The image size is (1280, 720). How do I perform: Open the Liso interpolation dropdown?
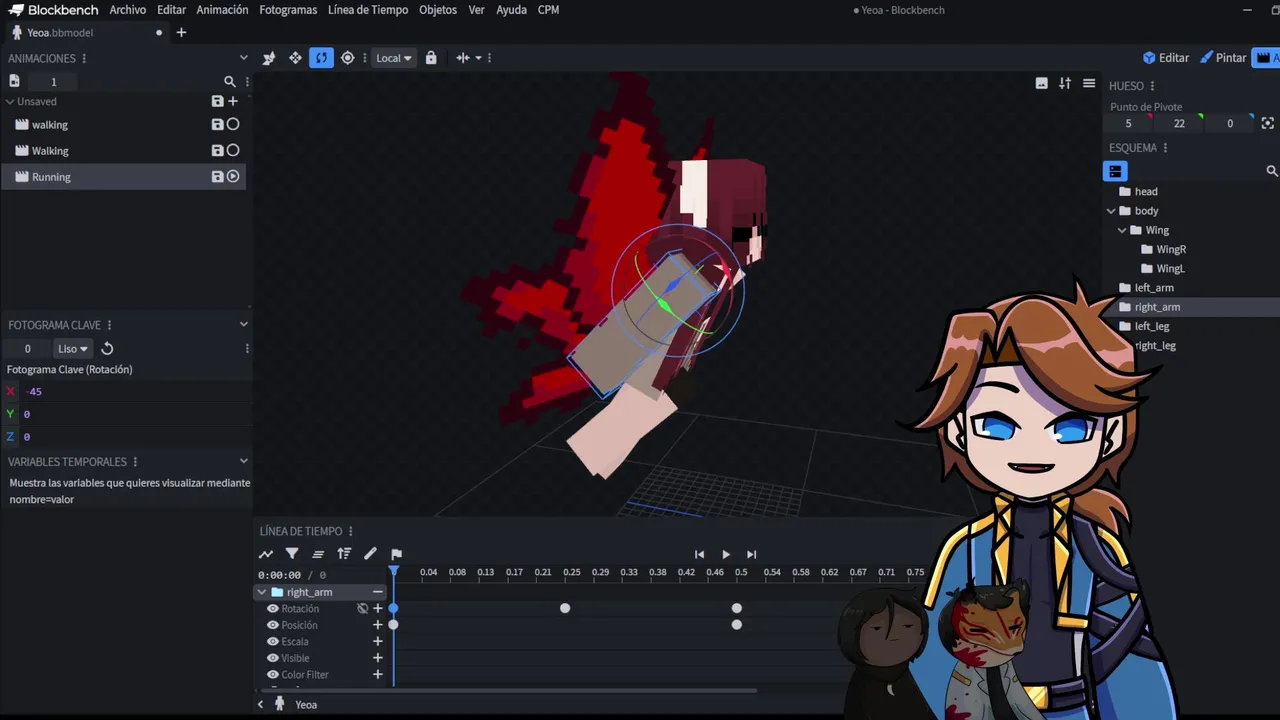[72, 349]
